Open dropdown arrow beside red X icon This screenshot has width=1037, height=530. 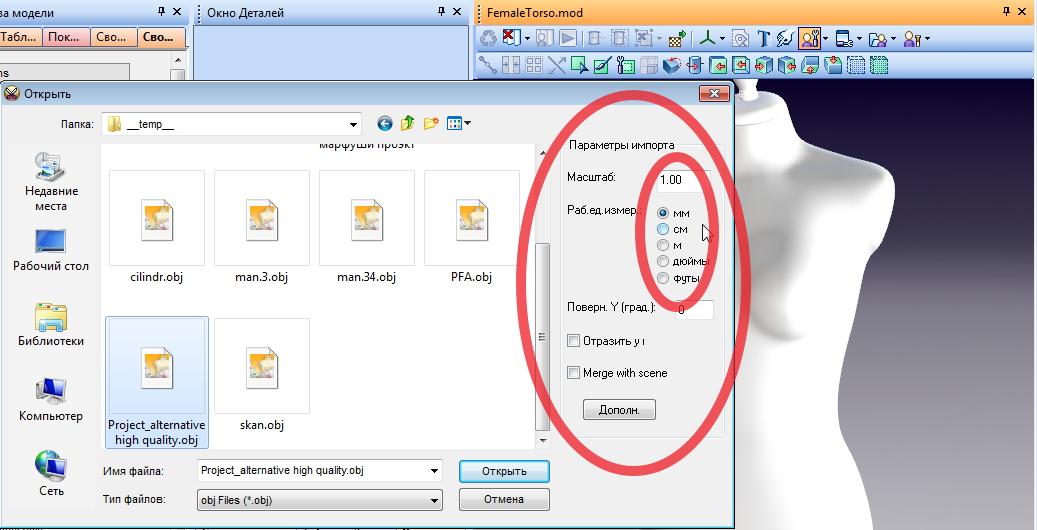[x=527, y=38]
